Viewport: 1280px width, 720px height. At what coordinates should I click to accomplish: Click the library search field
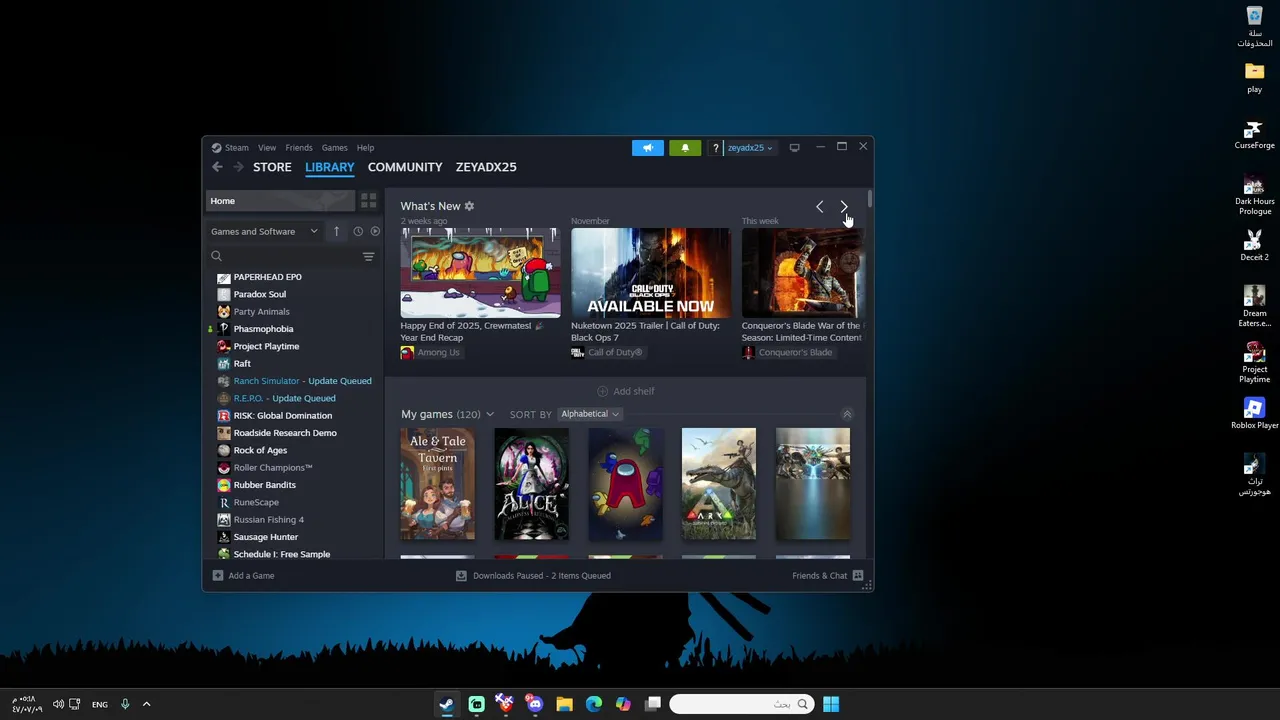point(283,257)
